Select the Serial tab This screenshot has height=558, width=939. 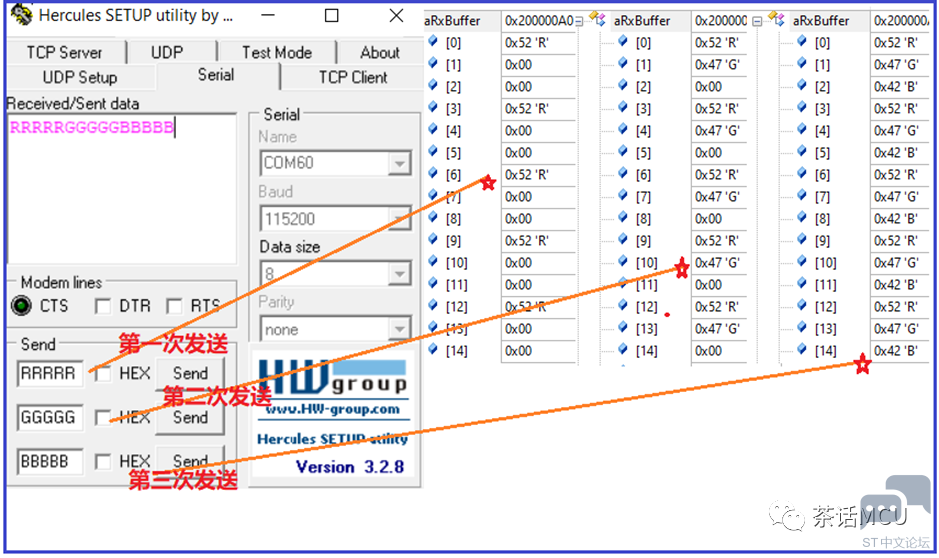pyautogui.click(x=216, y=75)
